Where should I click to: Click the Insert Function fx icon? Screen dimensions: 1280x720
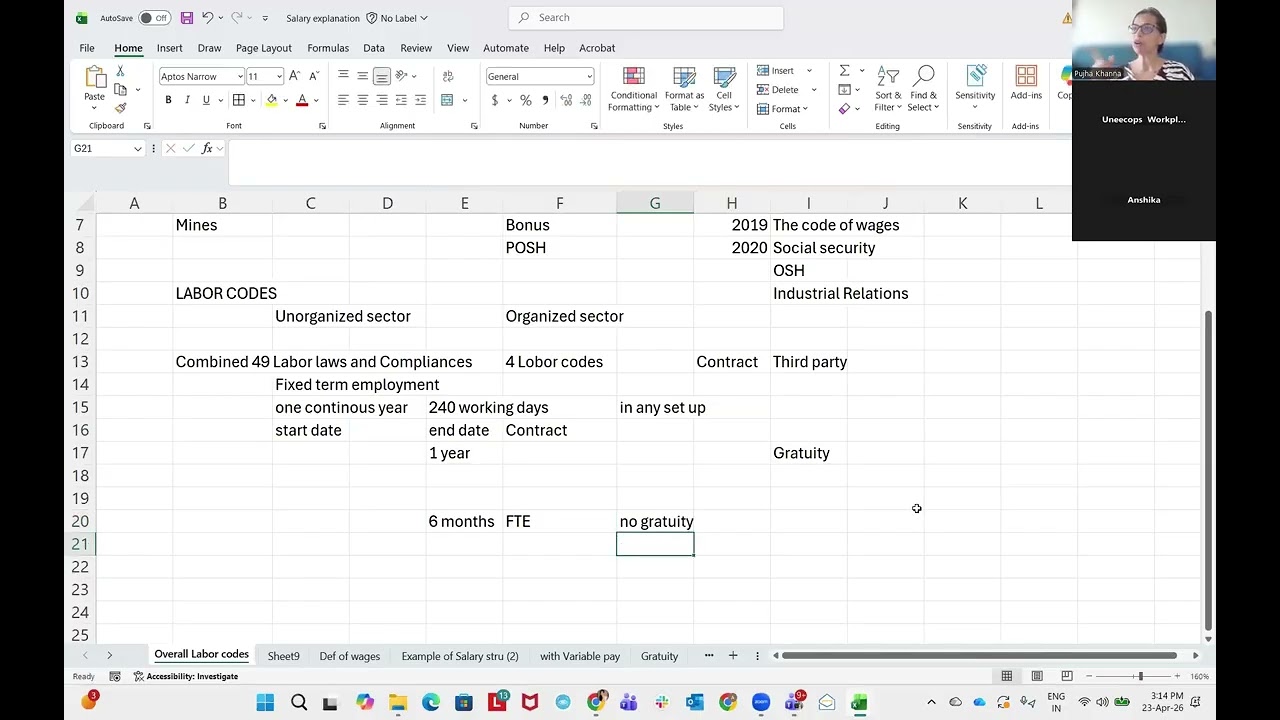pyautogui.click(x=207, y=148)
